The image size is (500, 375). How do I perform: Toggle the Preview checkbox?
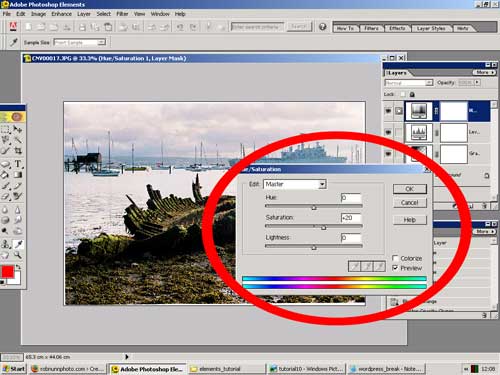pos(395,268)
